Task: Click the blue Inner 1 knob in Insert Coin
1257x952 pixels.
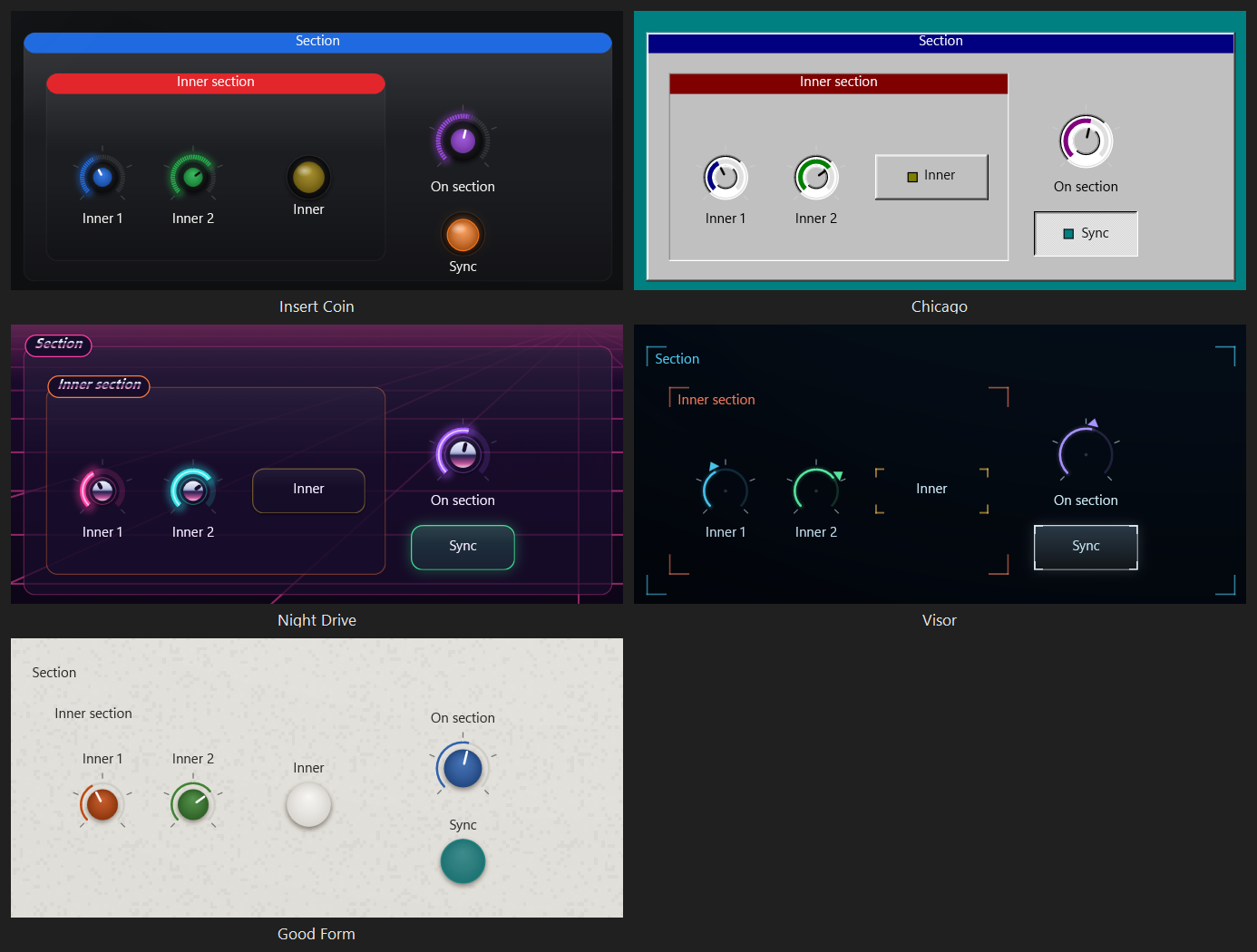Action: [102, 177]
